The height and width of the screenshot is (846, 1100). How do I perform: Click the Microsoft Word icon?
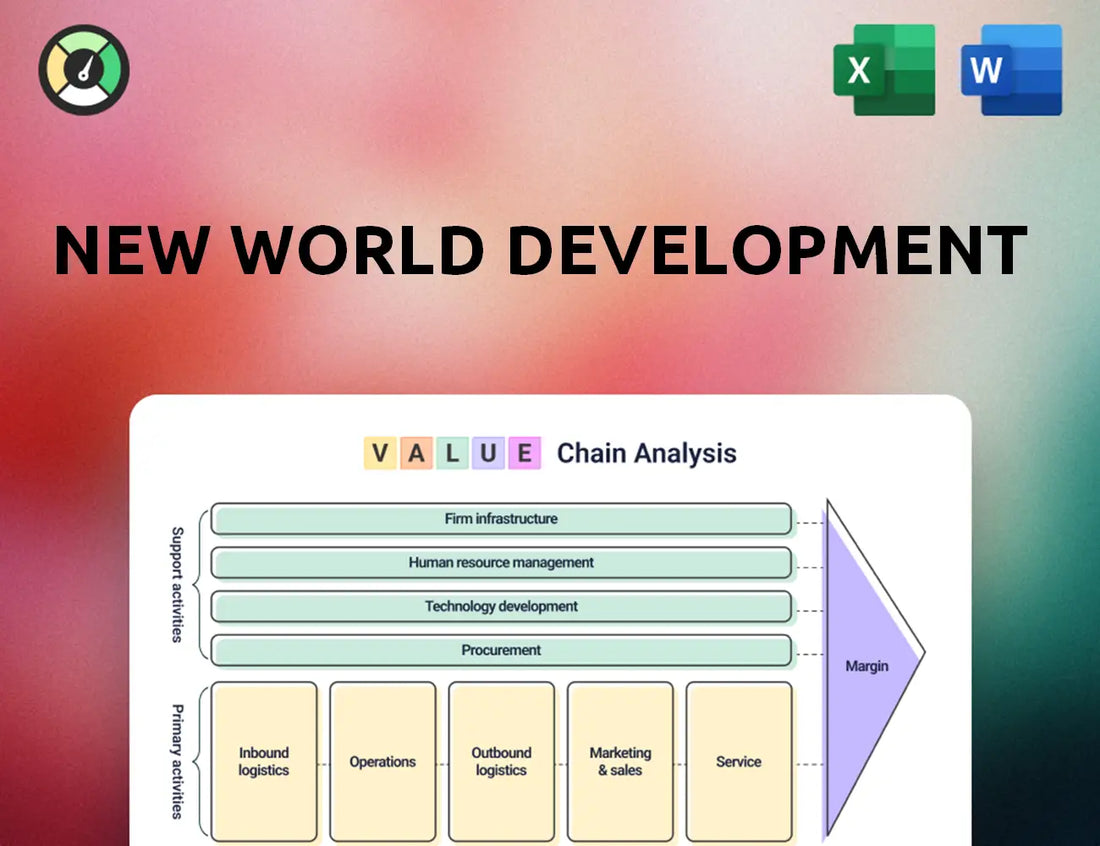pyautogui.click(x=1011, y=69)
